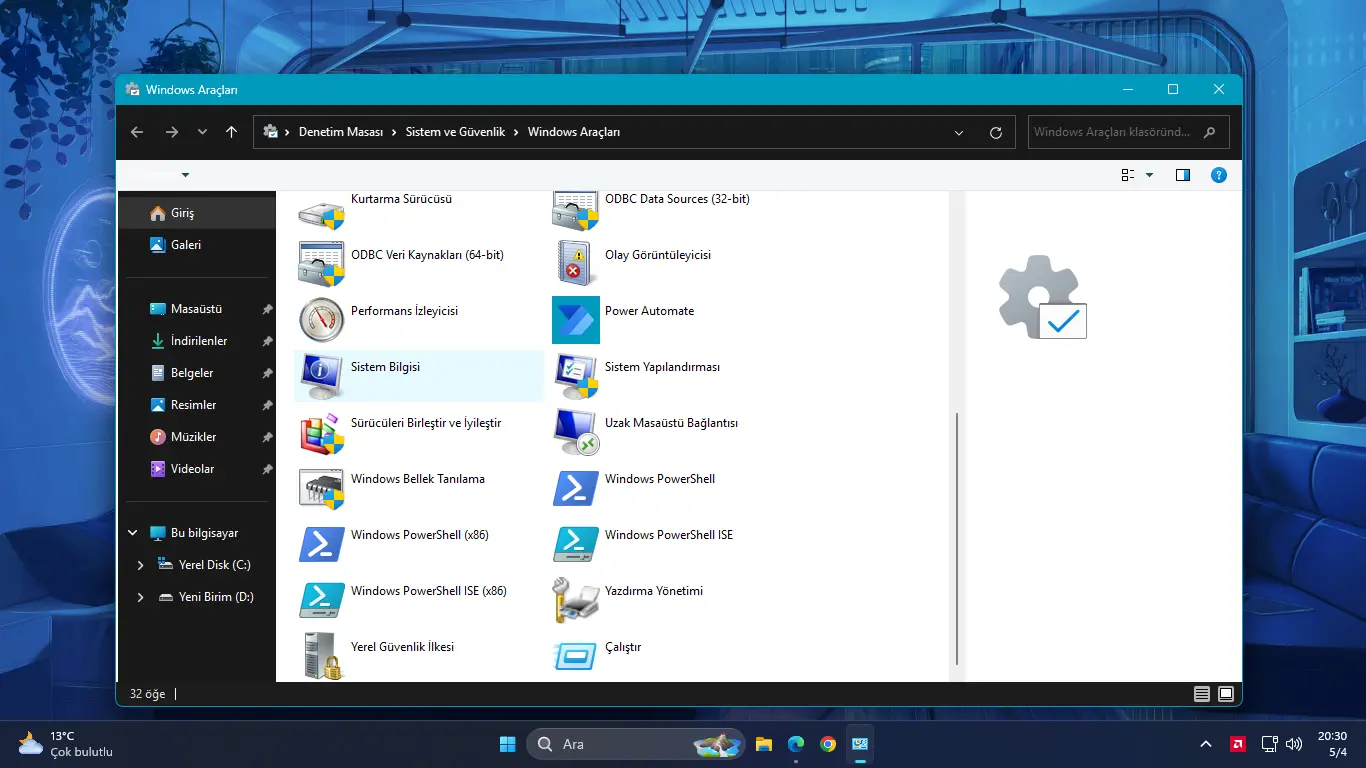The width and height of the screenshot is (1366, 768).
Task: Launch Windows PowerShell (x86) icon
Action: (x=322, y=543)
